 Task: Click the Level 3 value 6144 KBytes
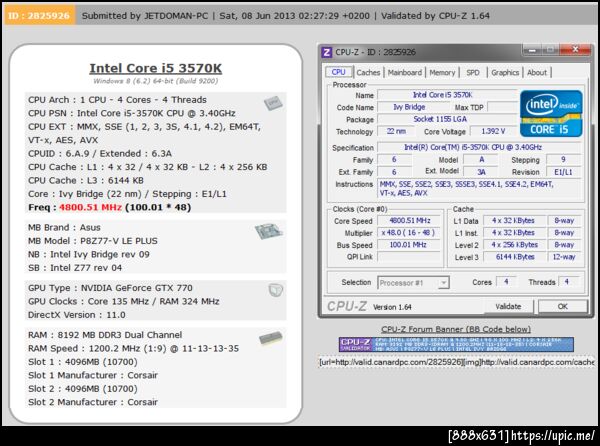click(513, 257)
